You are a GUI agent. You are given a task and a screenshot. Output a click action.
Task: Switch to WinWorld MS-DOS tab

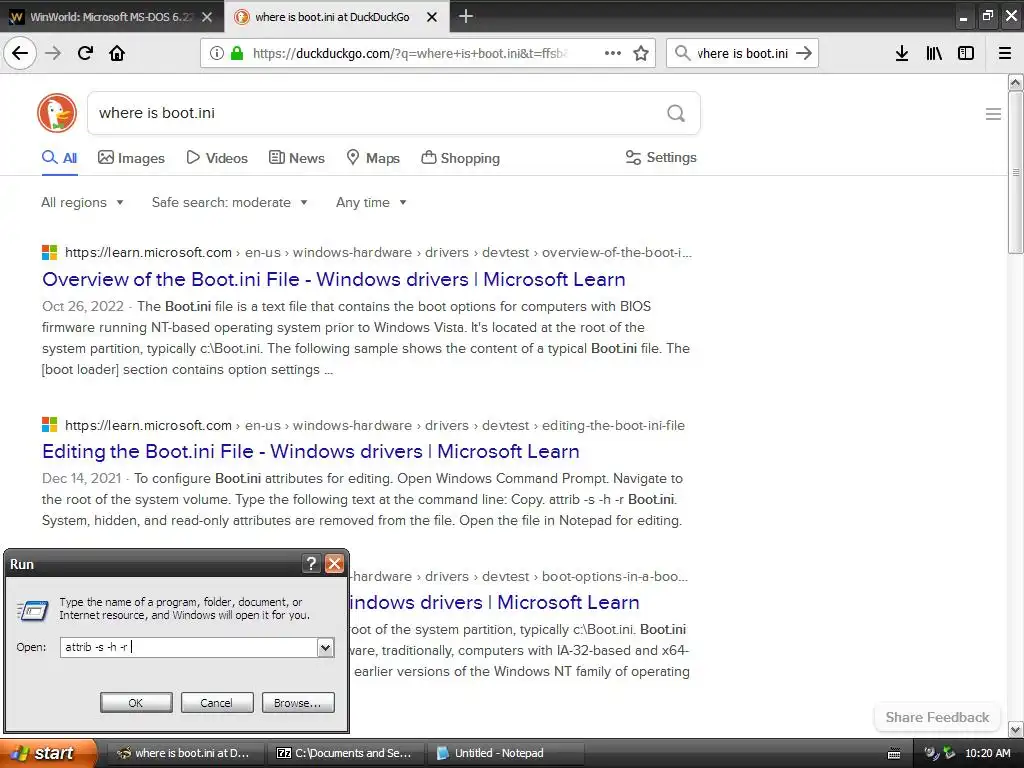(x=112, y=17)
